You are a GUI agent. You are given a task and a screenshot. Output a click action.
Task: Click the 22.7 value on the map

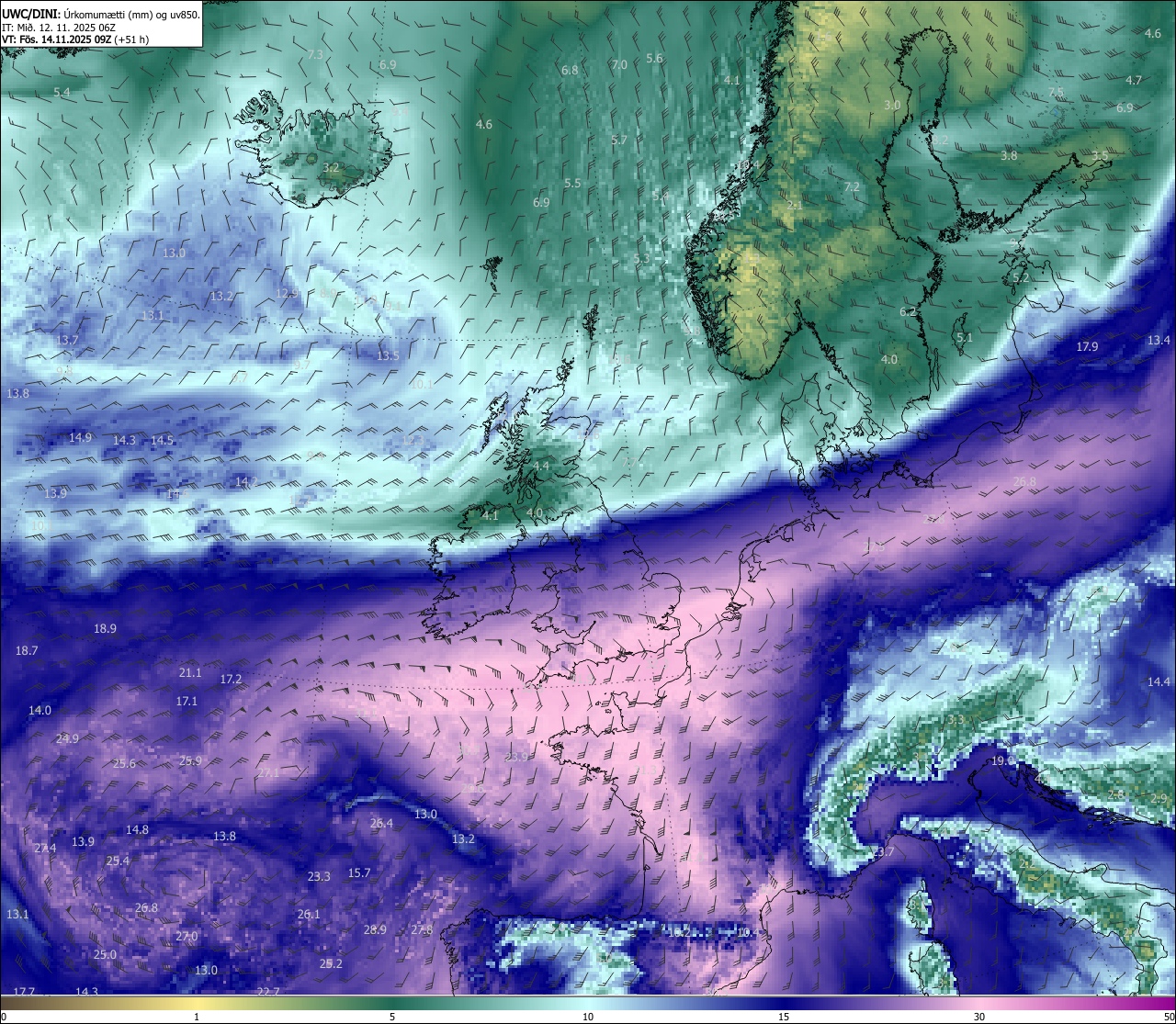tap(268, 992)
